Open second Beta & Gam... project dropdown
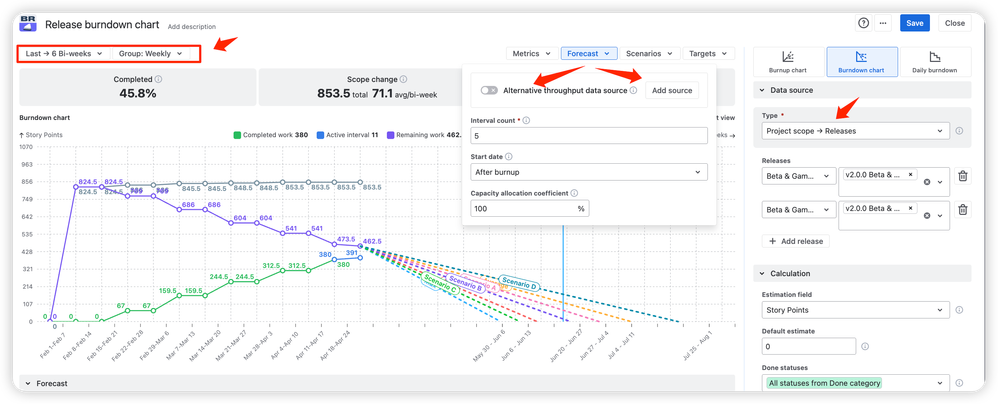Image resolution: width=998 pixels, height=404 pixels. (x=801, y=209)
